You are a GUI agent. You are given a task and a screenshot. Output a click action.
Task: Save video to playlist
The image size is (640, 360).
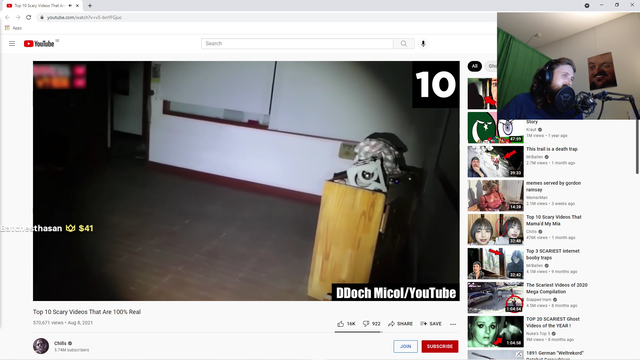tap(431, 324)
